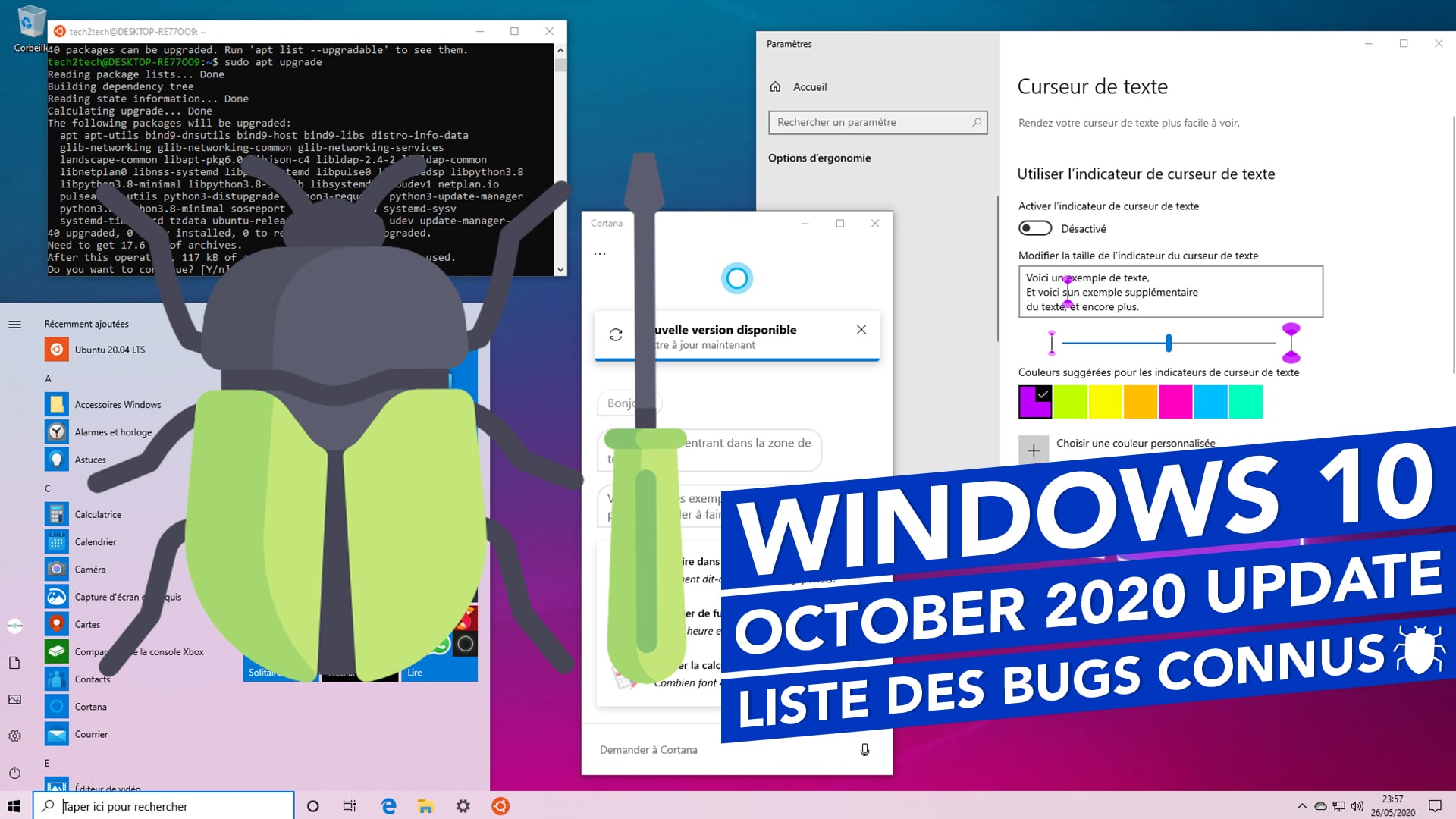This screenshot has height=819, width=1456.
Task: Open Ubuntu 20.04 LTS from Start menu
Action: pyautogui.click(x=109, y=350)
